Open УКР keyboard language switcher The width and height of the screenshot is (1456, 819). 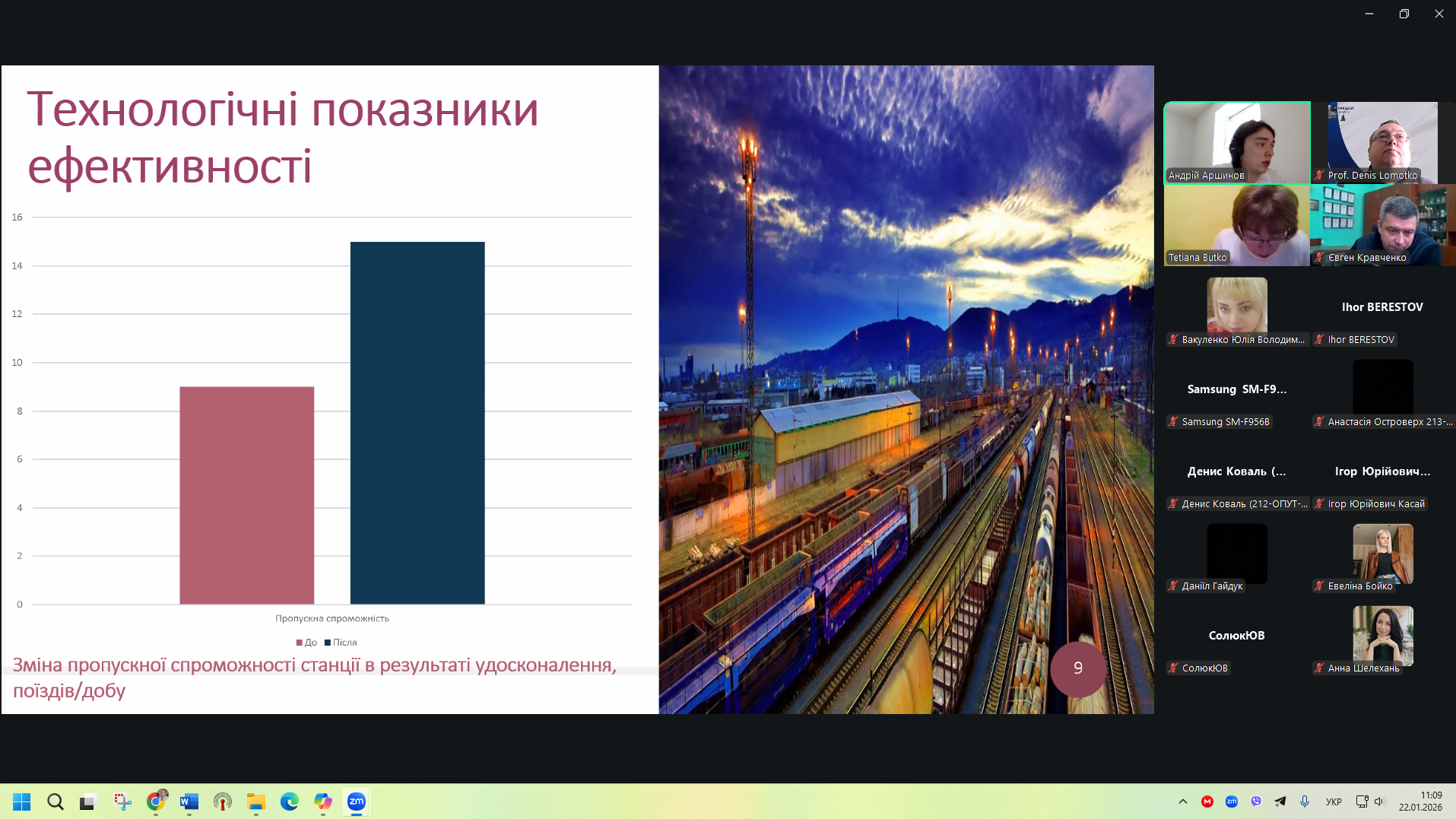[1334, 802]
